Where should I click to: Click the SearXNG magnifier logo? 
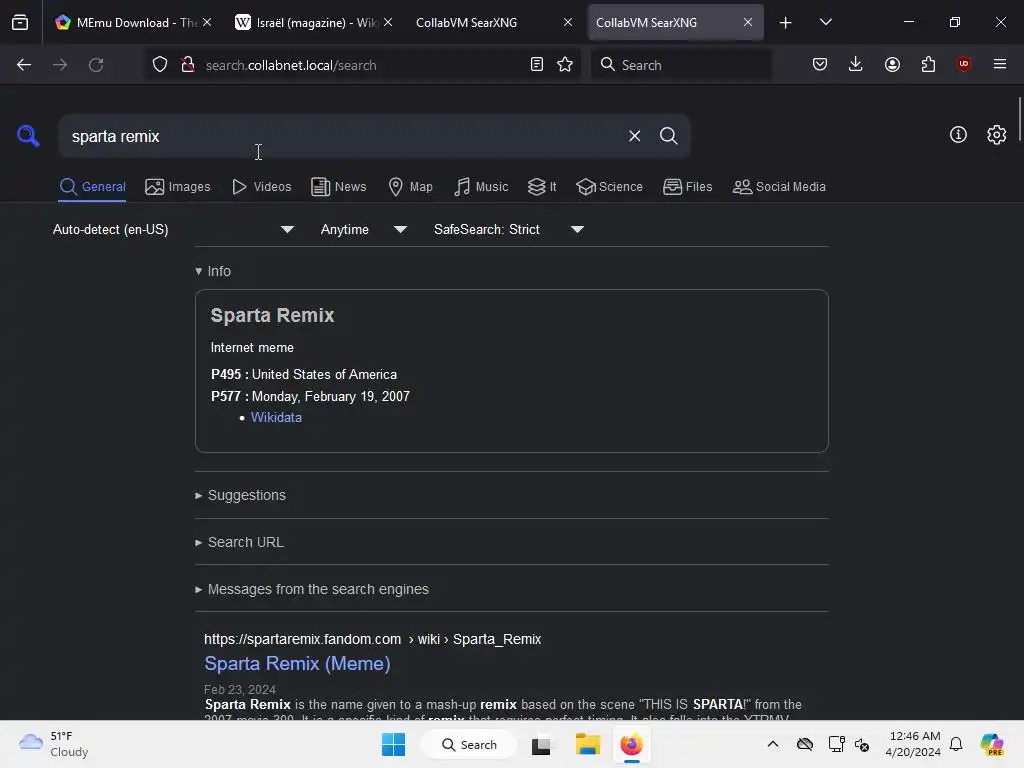tap(28, 136)
